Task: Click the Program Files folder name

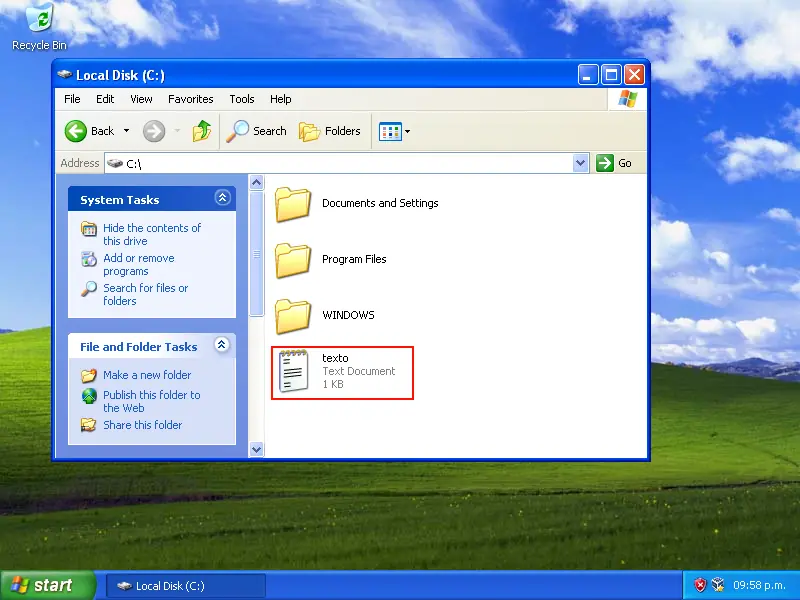Action: (354, 259)
